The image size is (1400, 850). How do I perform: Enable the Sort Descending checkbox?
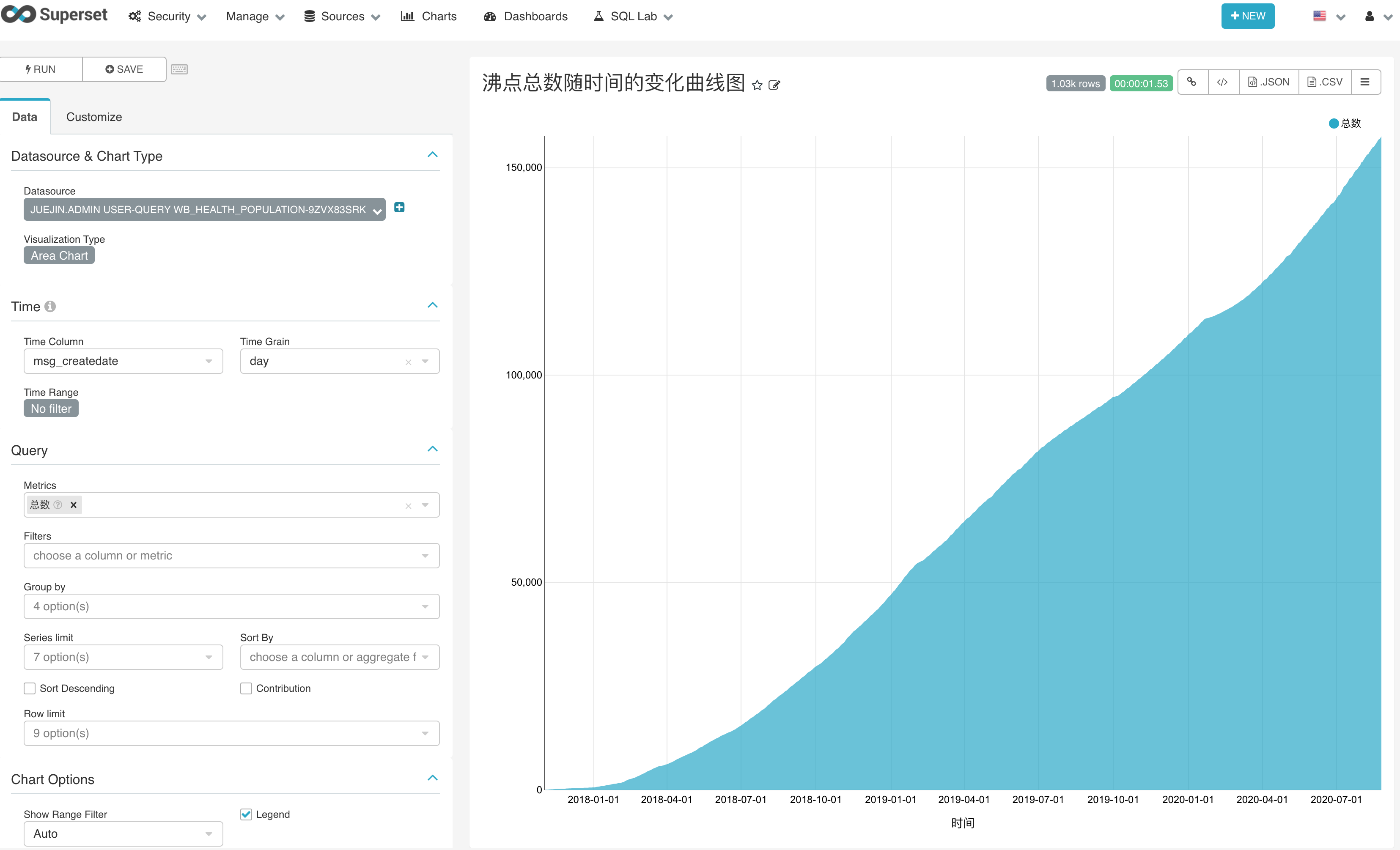point(30,688)
